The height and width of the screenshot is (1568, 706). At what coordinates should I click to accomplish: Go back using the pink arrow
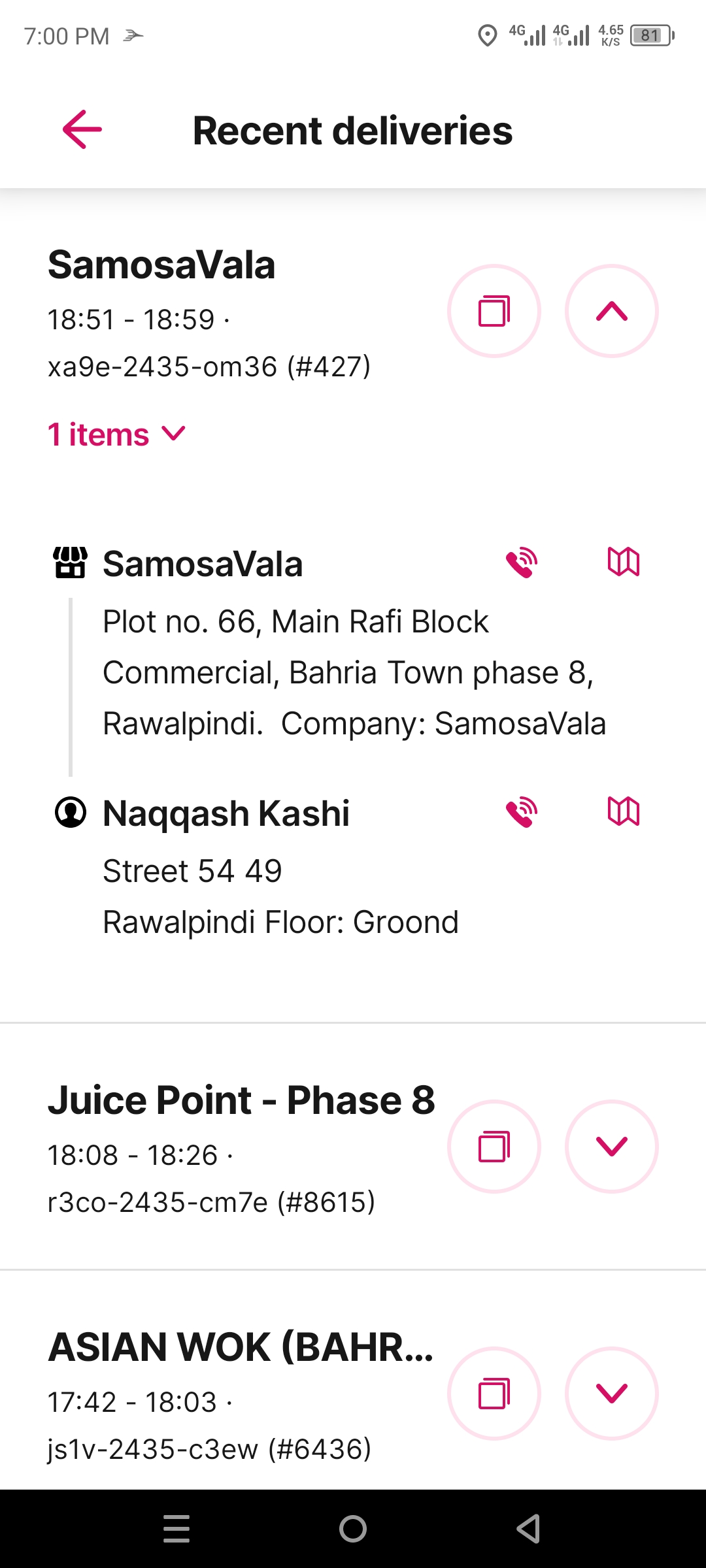[82, 129]
